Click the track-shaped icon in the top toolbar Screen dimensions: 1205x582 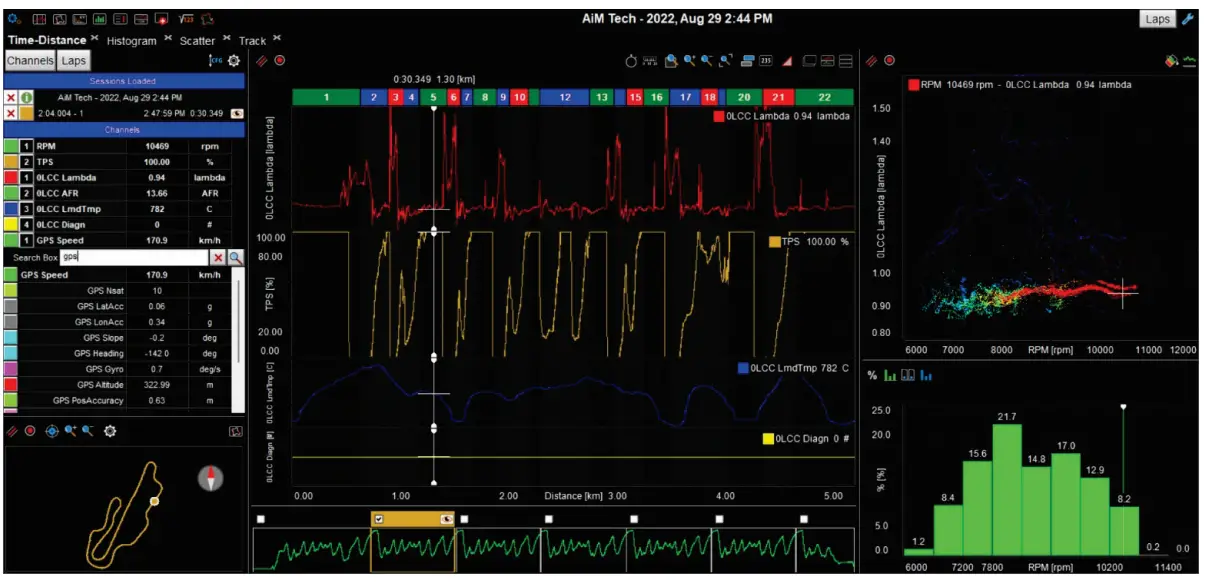(x=208, y=19)
